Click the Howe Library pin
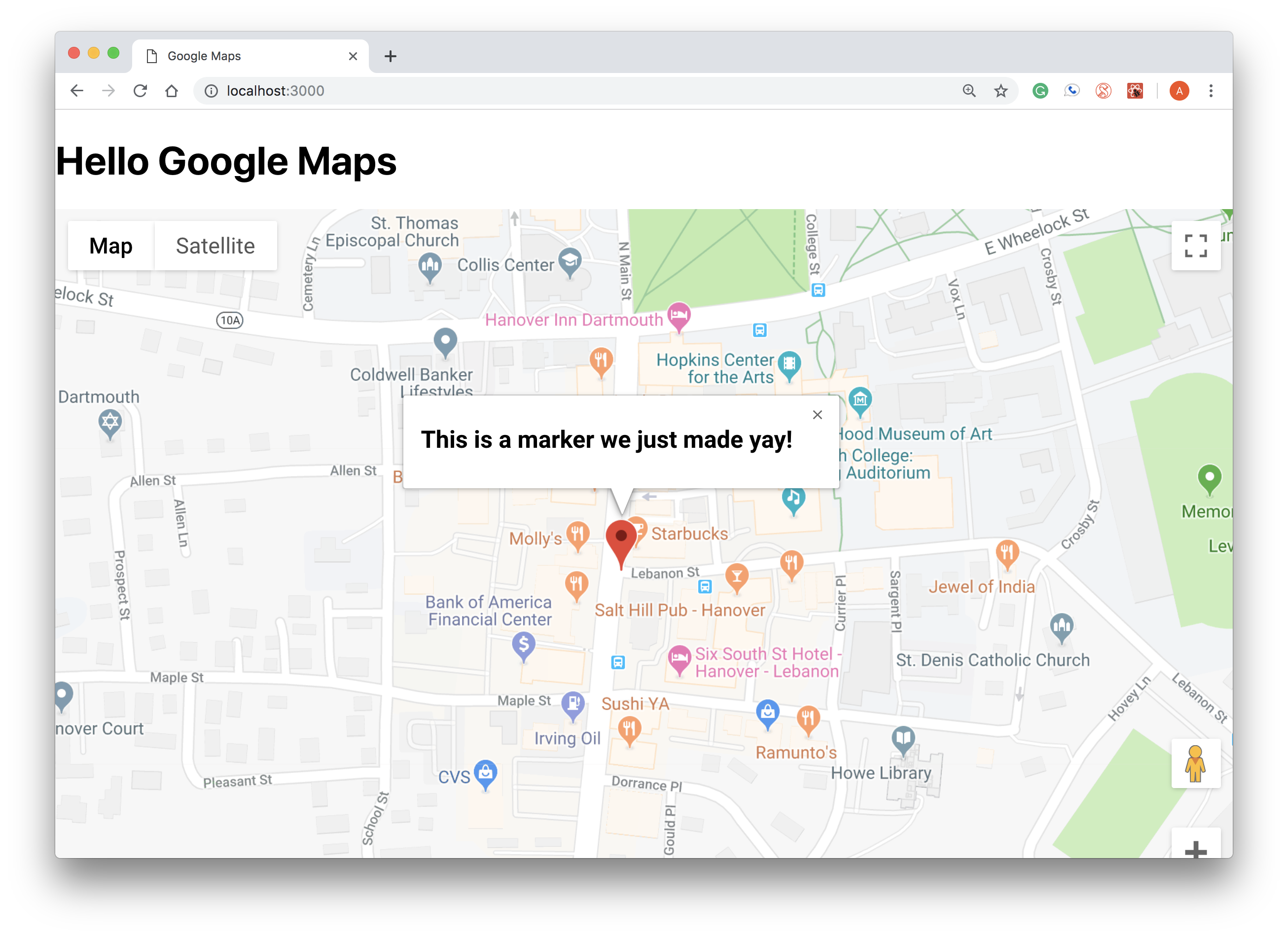This screenshot has width=1288, height=937. [903, 739]
